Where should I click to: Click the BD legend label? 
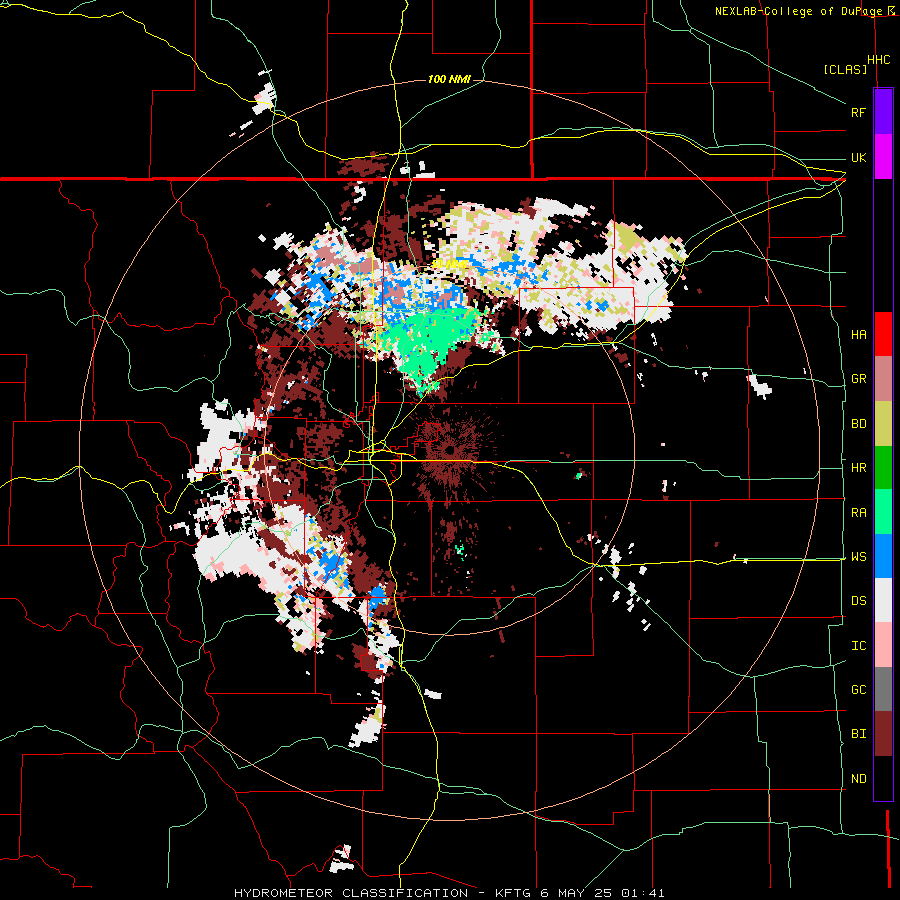coord(858,424)
